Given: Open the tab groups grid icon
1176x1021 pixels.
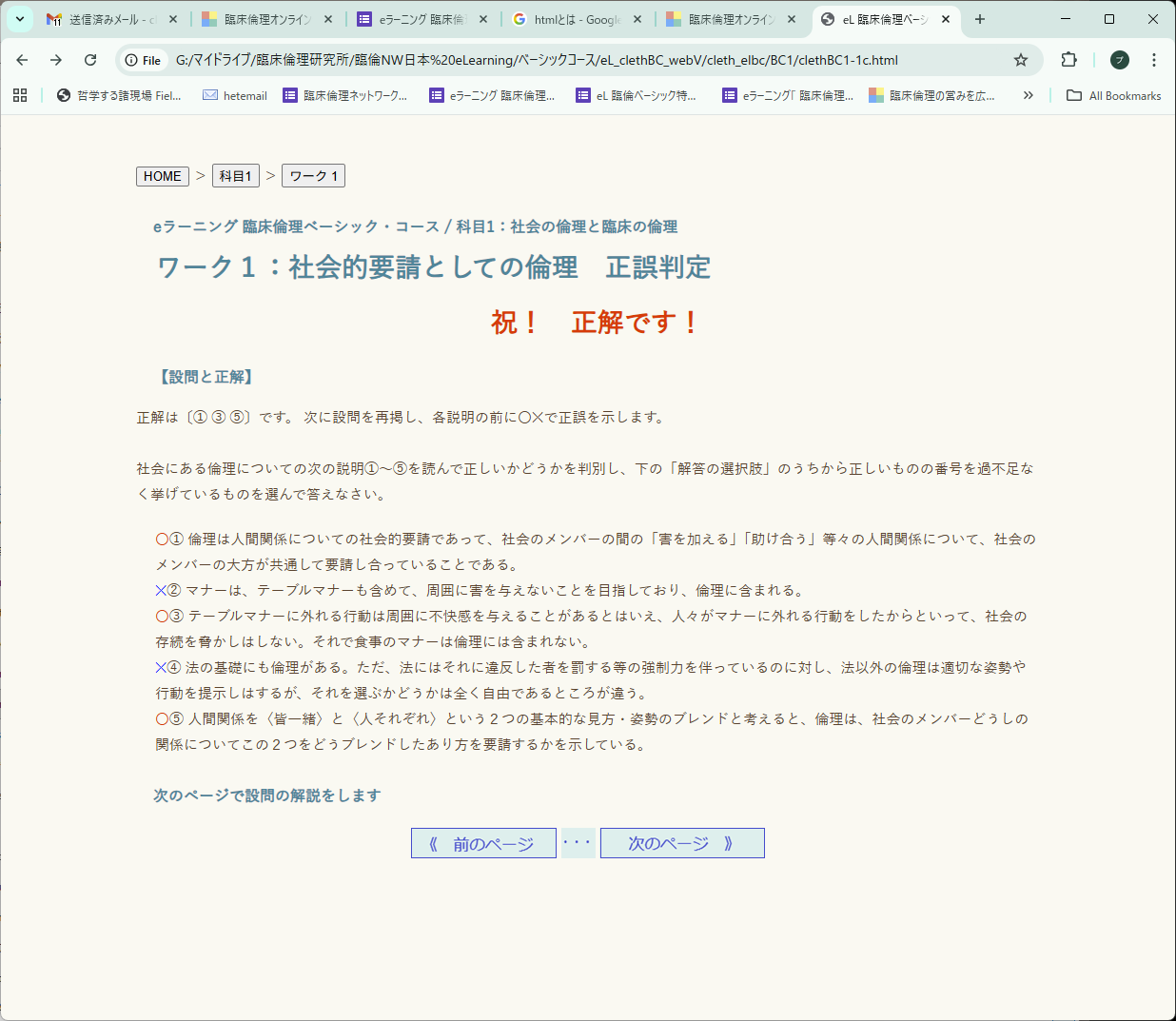Looking at the screenshot, I should [x=19, y=95].
